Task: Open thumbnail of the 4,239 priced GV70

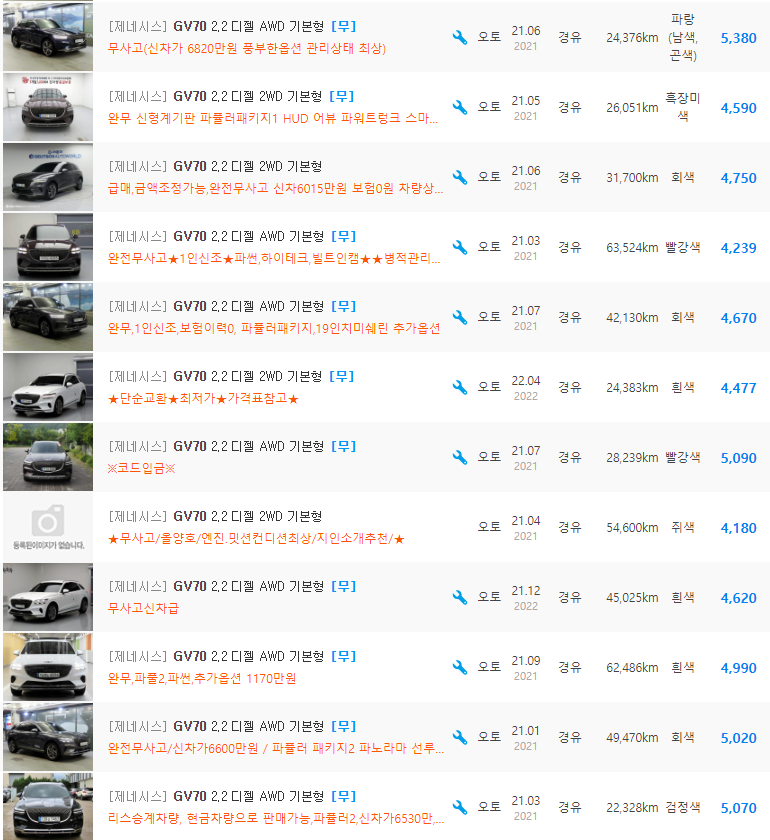Action: click(x=48, y=248)
